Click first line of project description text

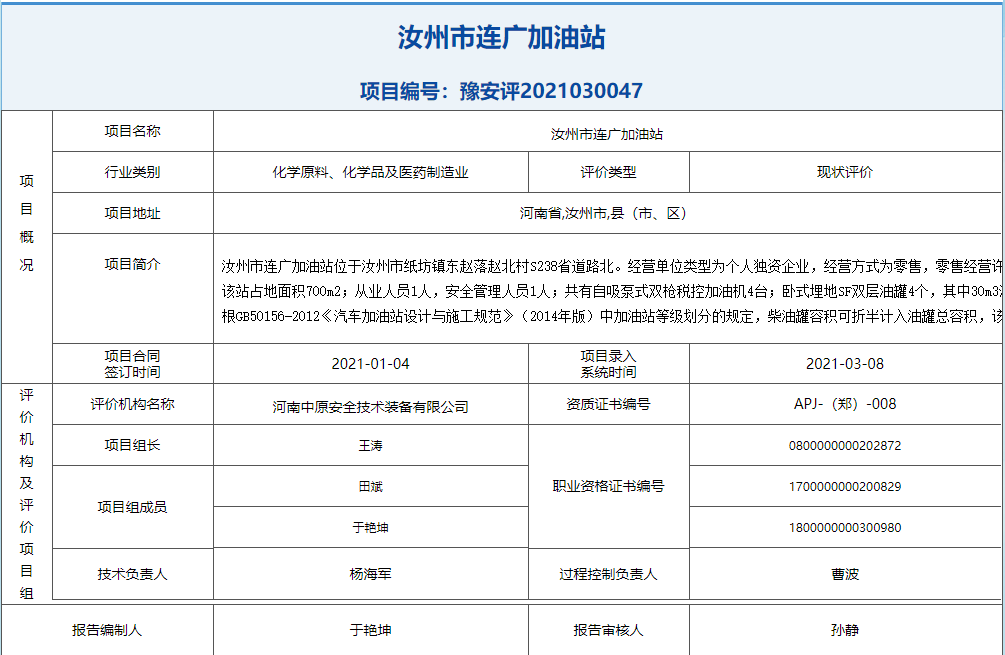(611, 266)
